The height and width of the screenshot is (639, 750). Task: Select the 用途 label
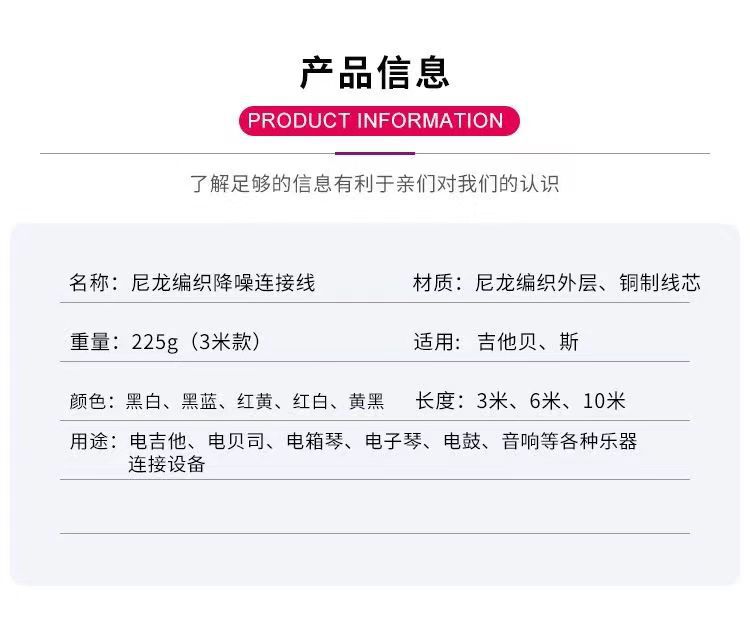click(x=89, y=441)
